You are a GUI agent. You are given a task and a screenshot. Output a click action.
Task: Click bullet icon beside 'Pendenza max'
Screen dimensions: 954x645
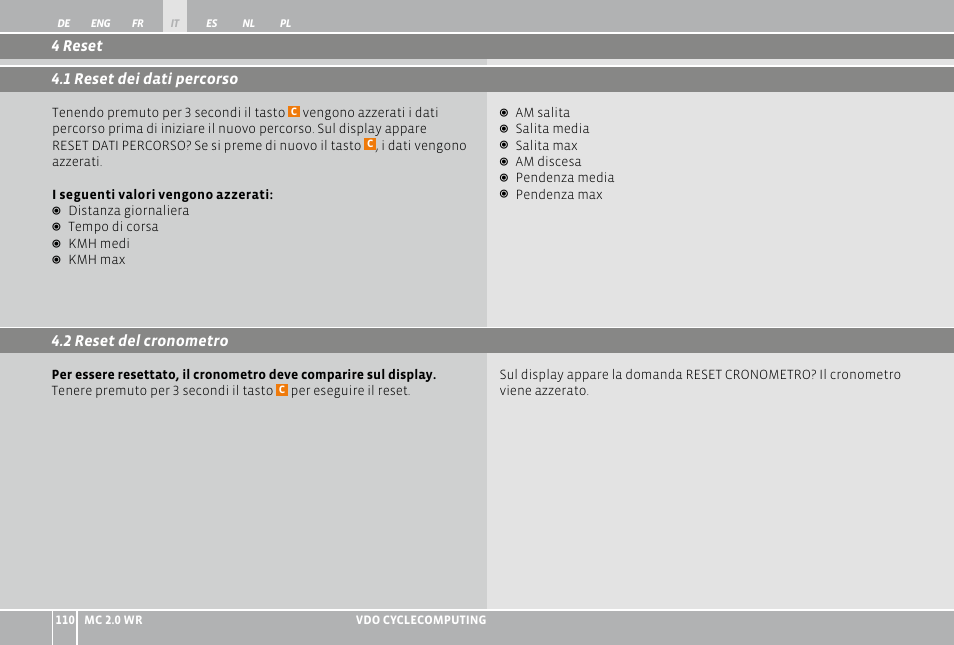tap(504, 194)
